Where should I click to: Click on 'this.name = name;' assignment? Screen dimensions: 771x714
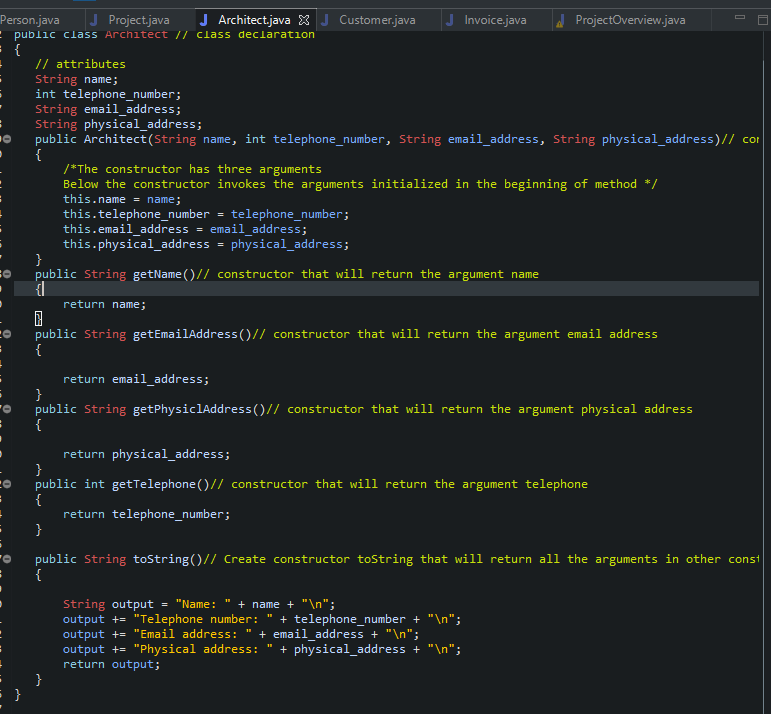pyautogui.click(x=122, y=199)
